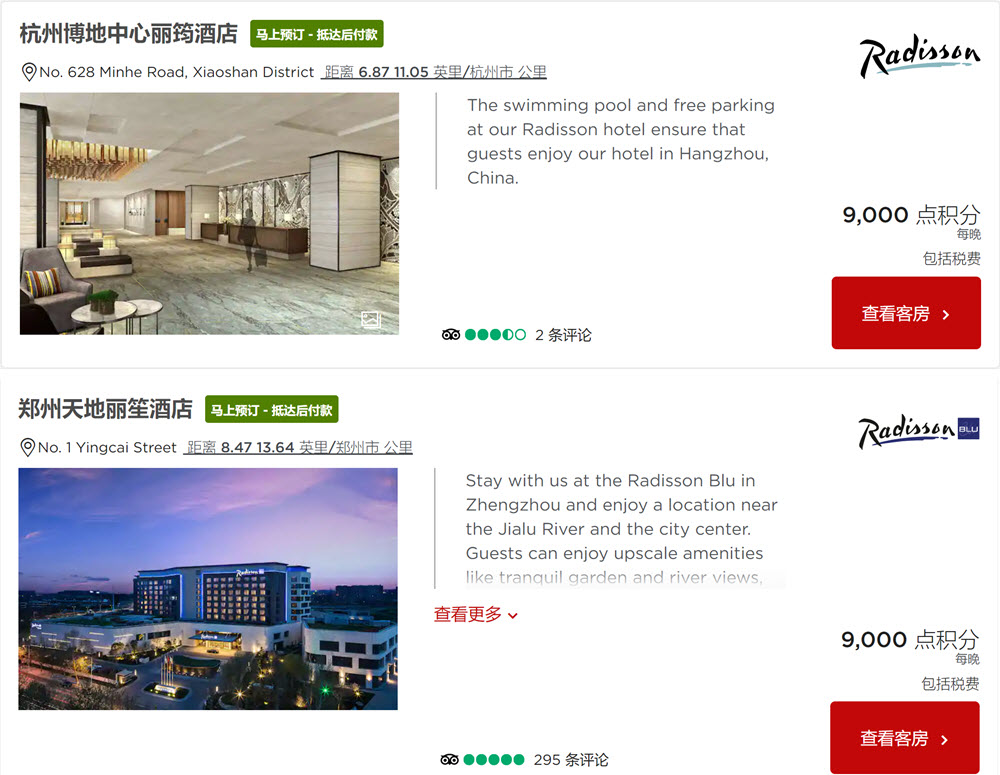Open the hotel lobby thumbnail image
Screen dimensions: 1000x775
pyautogui.click(x=209, y=214)
